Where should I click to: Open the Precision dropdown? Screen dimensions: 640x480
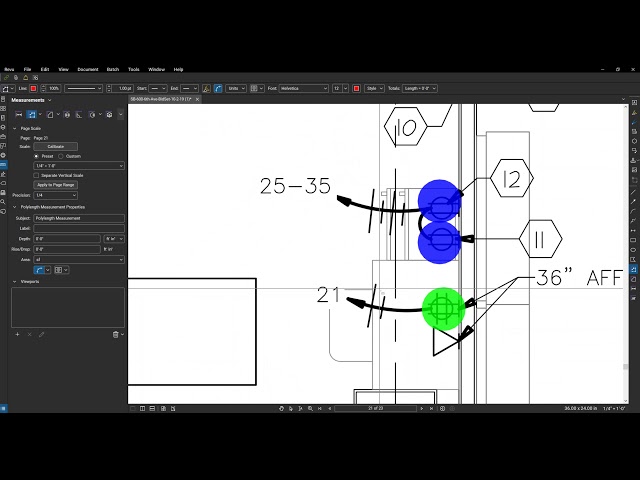pos(56,196)
